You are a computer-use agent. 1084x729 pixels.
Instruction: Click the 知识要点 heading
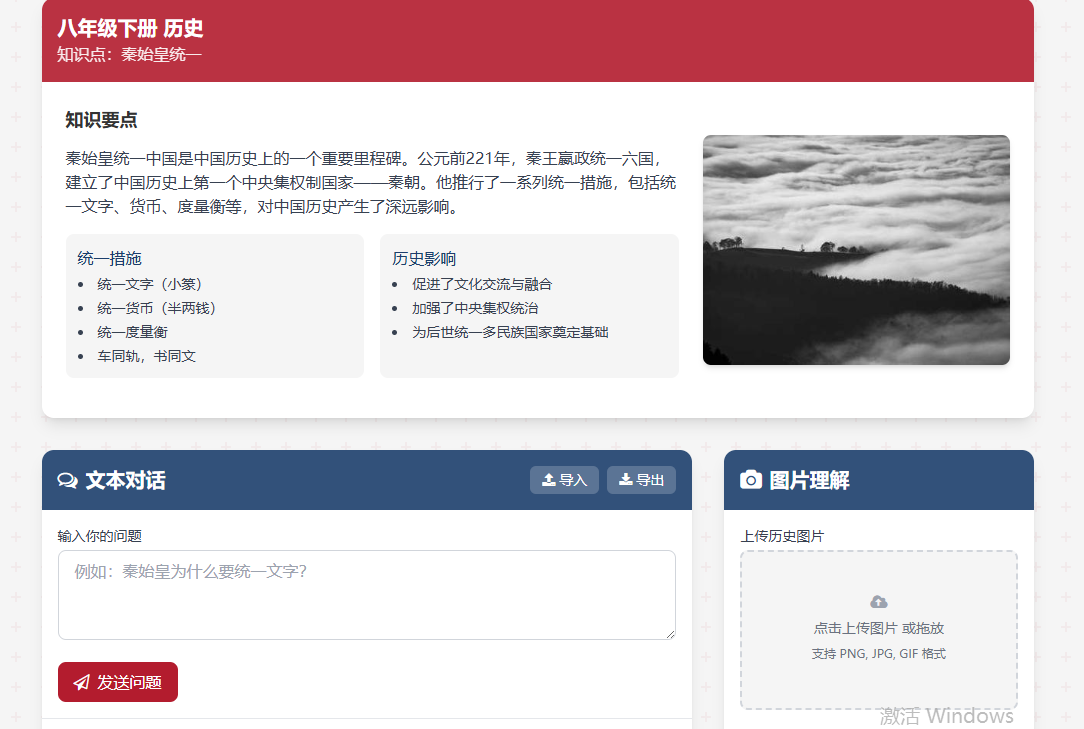coord(101,120)
